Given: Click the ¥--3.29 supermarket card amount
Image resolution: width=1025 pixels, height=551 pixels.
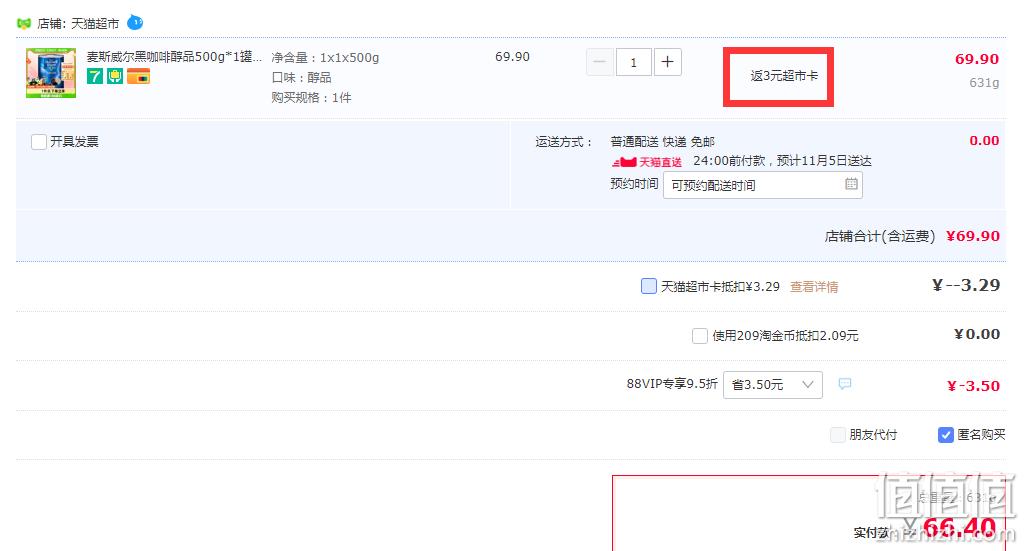Looking at the screenshot, I should [x=966, y=286].
